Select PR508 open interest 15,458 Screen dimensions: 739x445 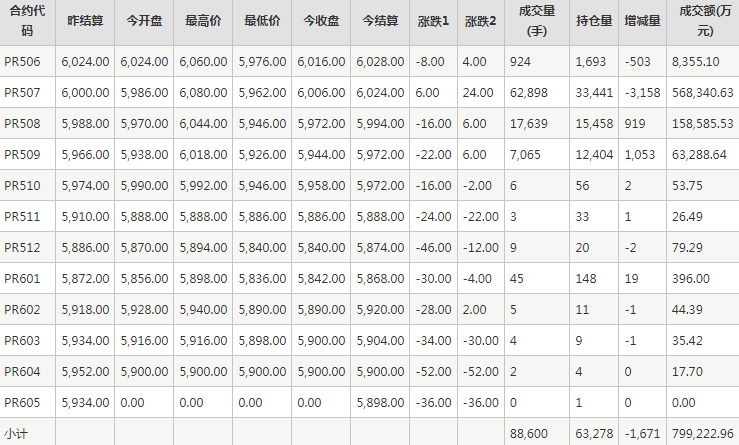point(594,124)
